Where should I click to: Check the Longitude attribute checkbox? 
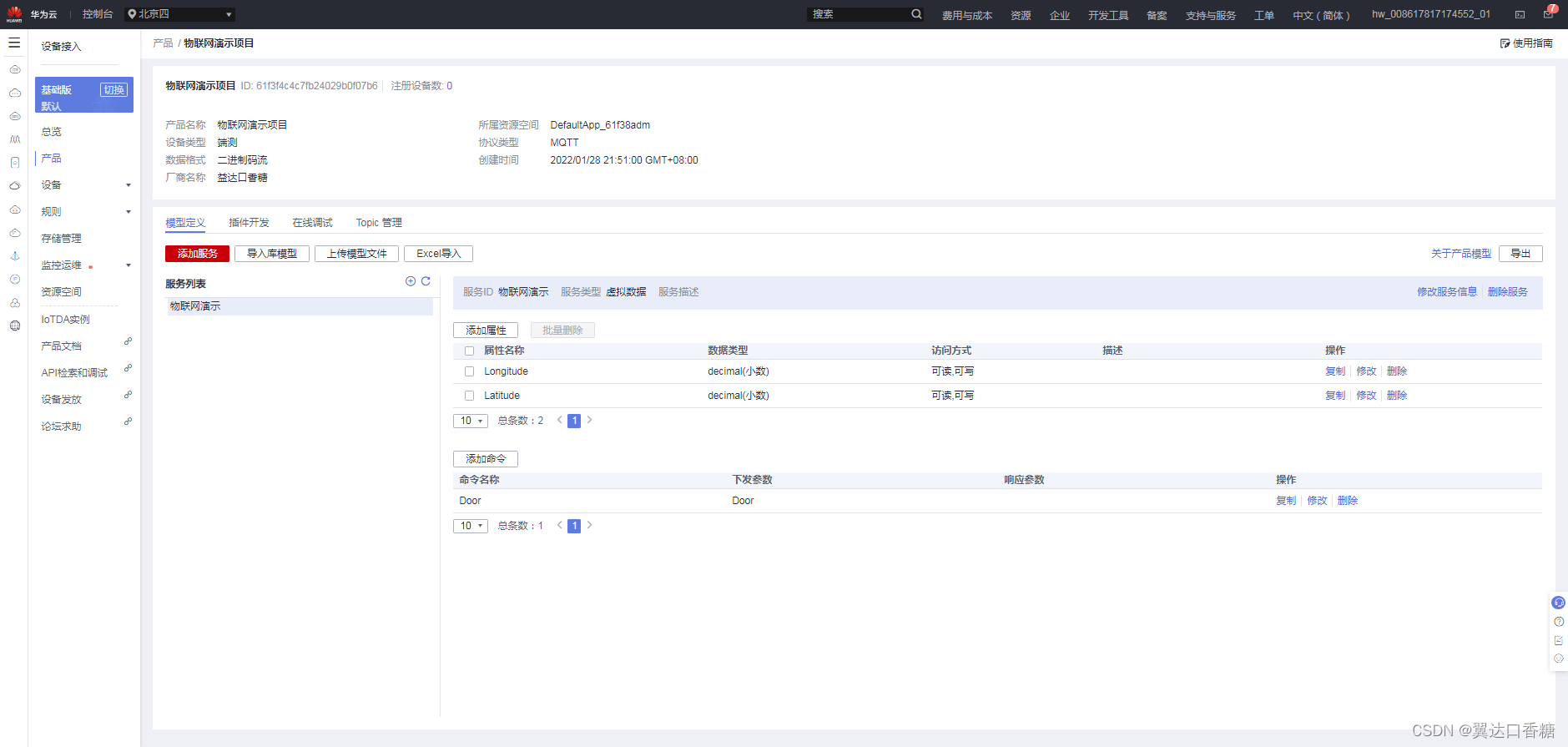click(469, 371)
